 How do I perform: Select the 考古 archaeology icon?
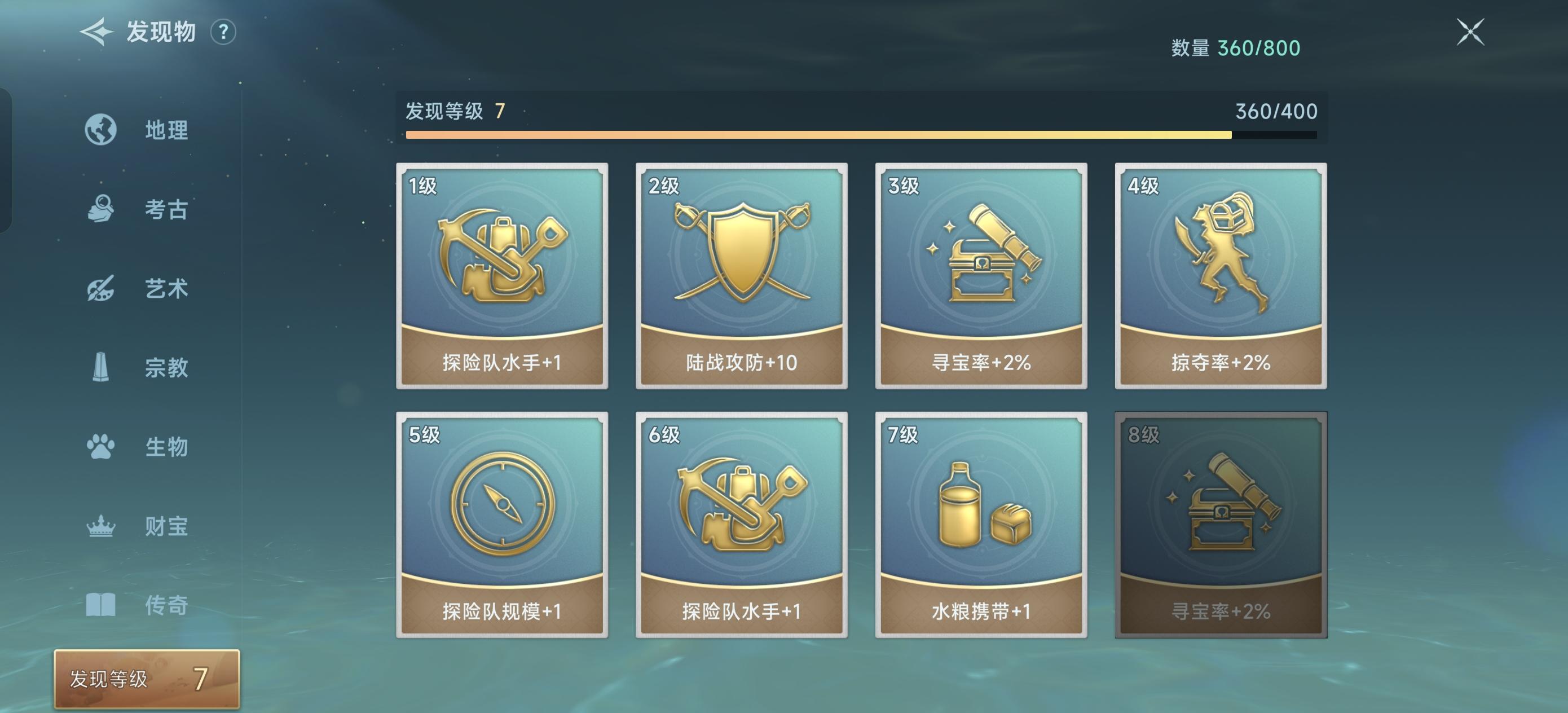[100, 209]
